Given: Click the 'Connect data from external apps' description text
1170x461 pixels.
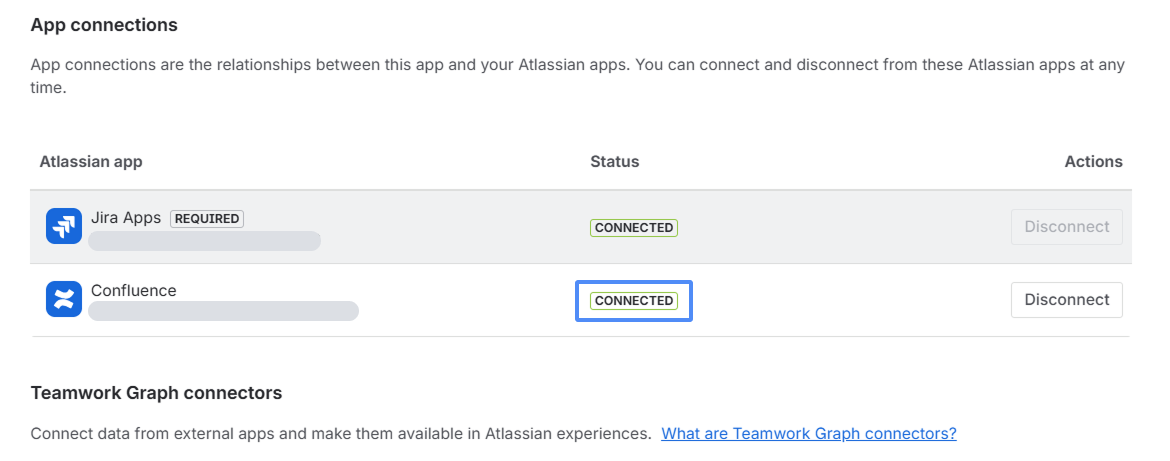Looking at the screenshot, I should pos(340,434).
